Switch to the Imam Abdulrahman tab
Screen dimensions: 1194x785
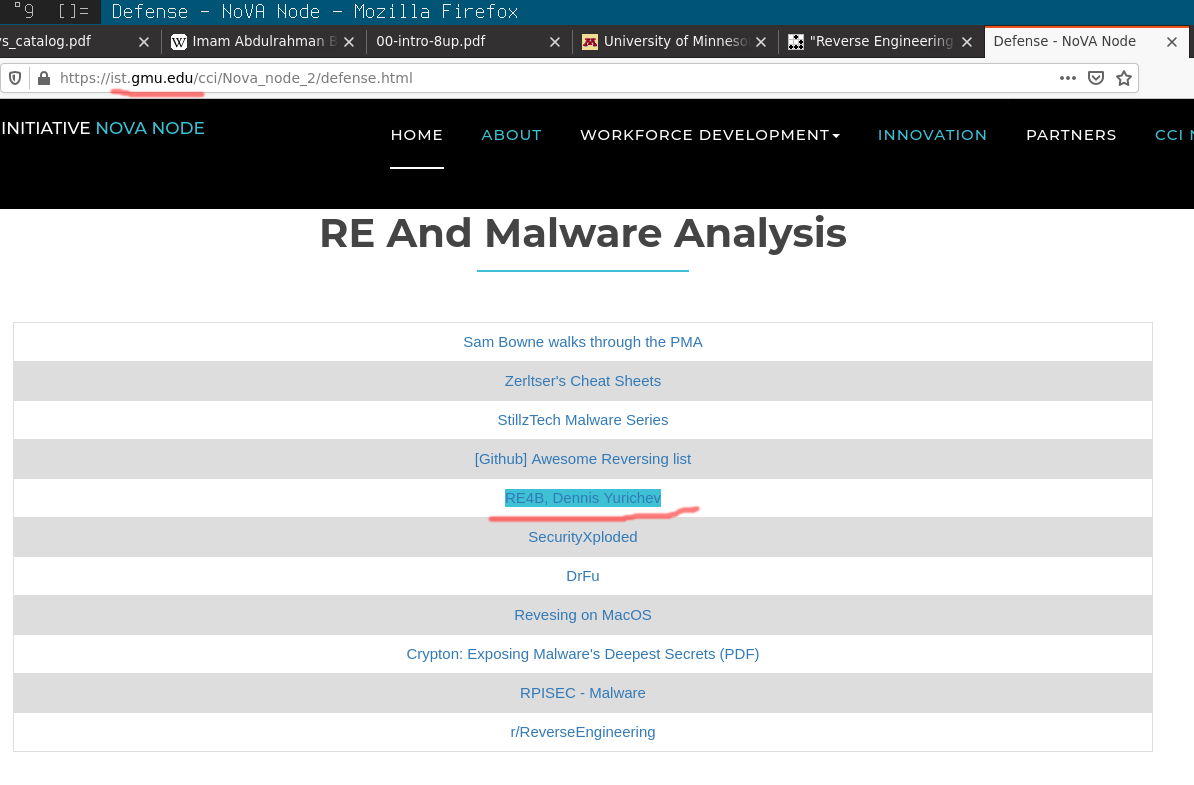[x=263, y=41]
